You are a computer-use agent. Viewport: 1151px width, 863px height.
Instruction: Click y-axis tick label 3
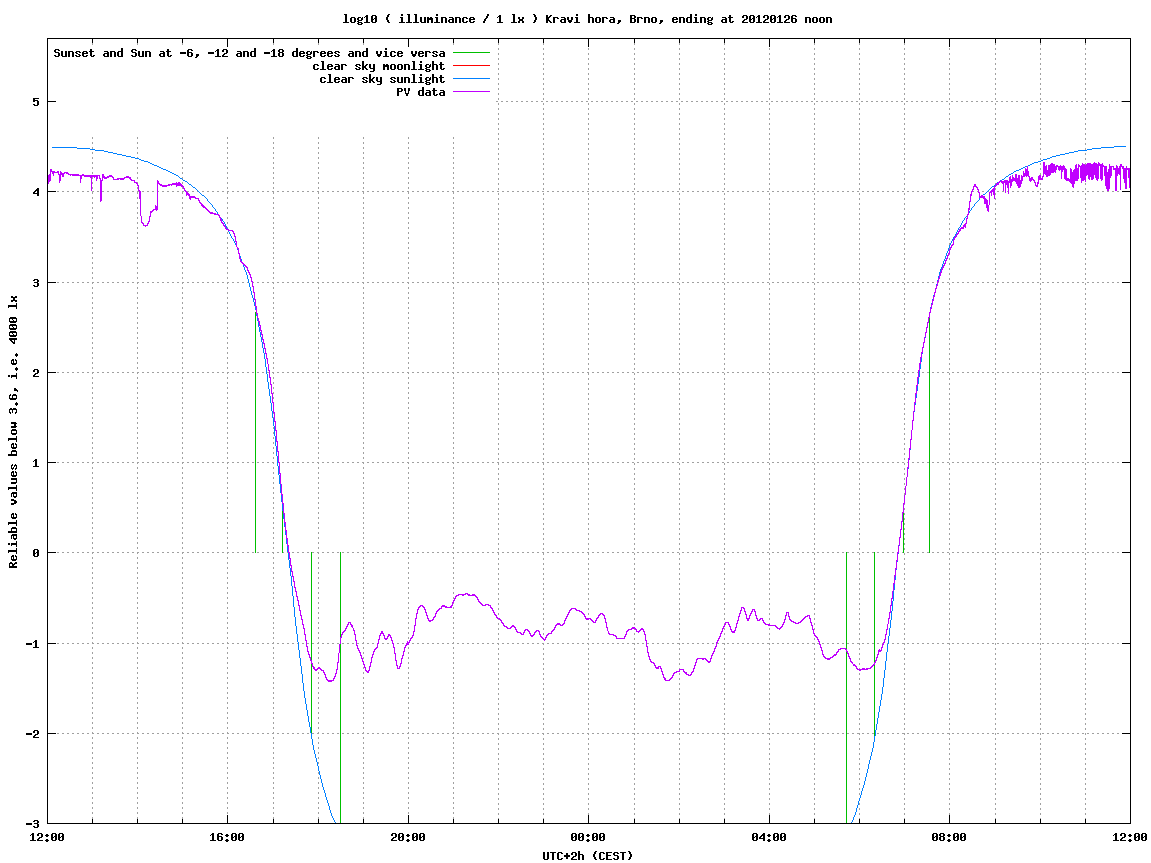[35, 283]
